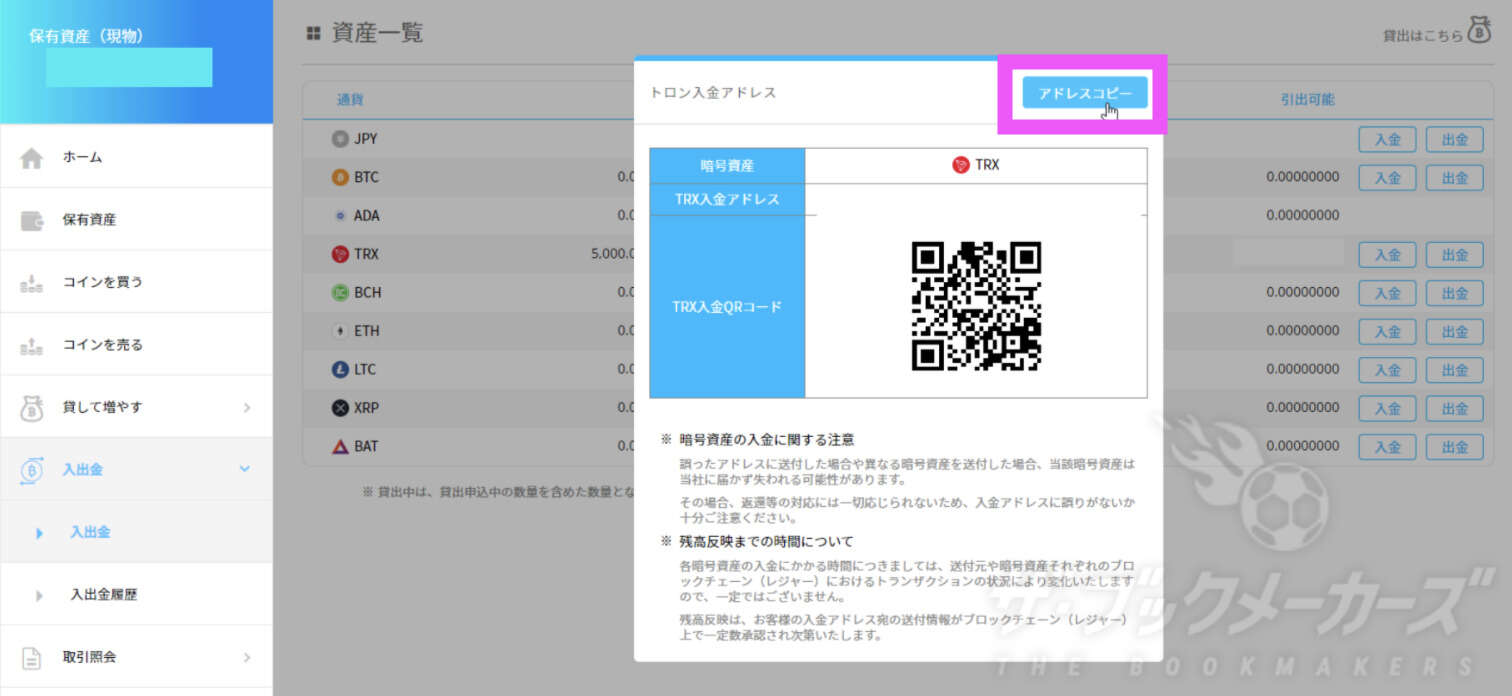The image size is (1512, 696).
Task: Click 入金 button in ETH row
Action: [x=1387, y=332]
